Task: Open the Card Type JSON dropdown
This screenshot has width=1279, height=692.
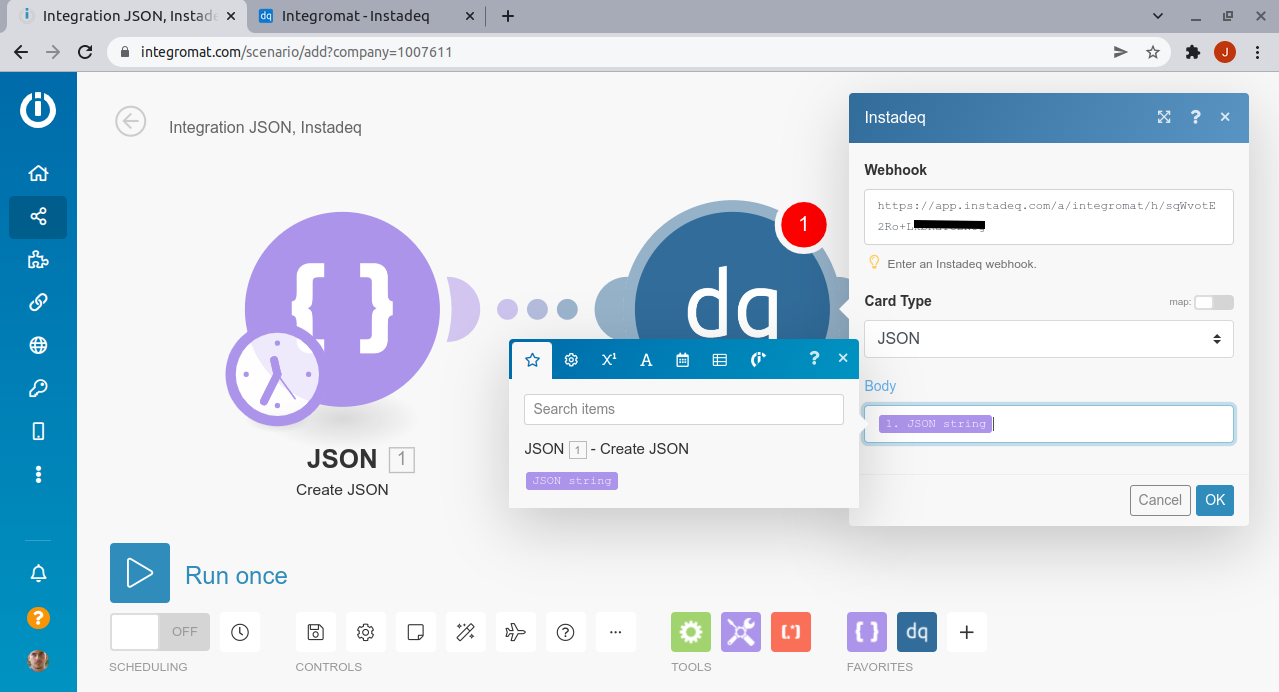Action: pyautogui.click(x=1049, y=339)
